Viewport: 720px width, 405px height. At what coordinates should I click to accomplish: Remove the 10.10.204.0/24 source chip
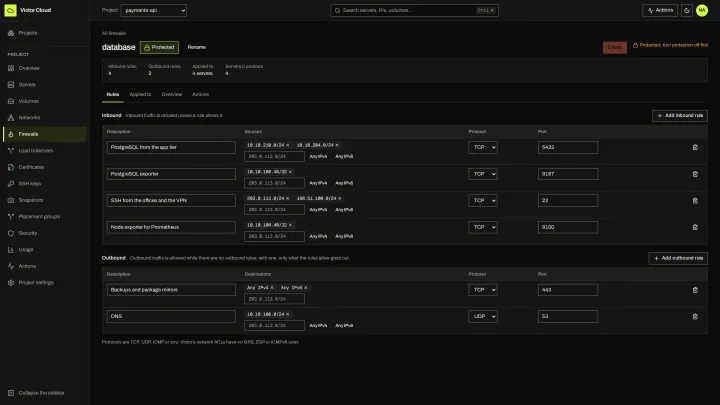pos(337,145)
